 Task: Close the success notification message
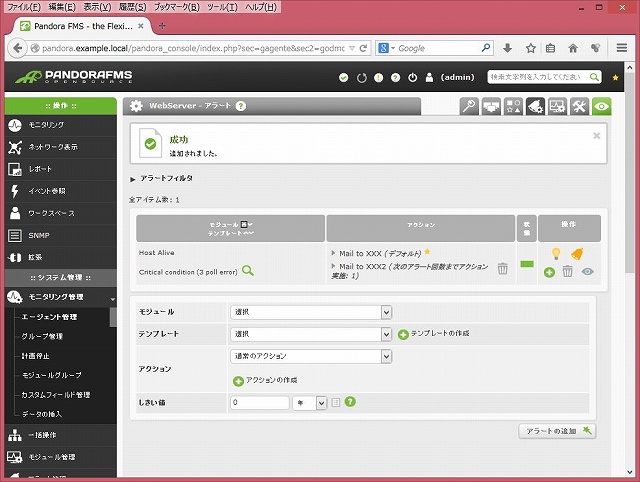597,136
